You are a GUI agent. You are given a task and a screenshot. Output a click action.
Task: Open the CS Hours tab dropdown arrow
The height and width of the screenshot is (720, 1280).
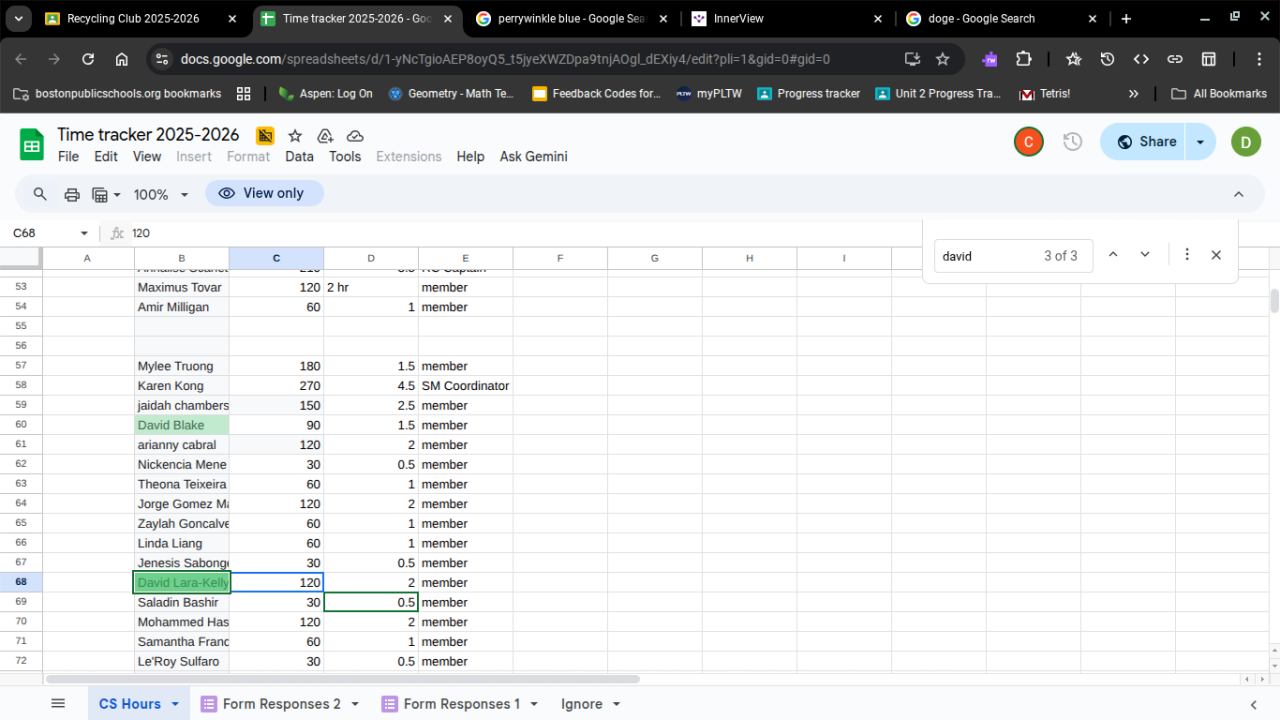175,704
